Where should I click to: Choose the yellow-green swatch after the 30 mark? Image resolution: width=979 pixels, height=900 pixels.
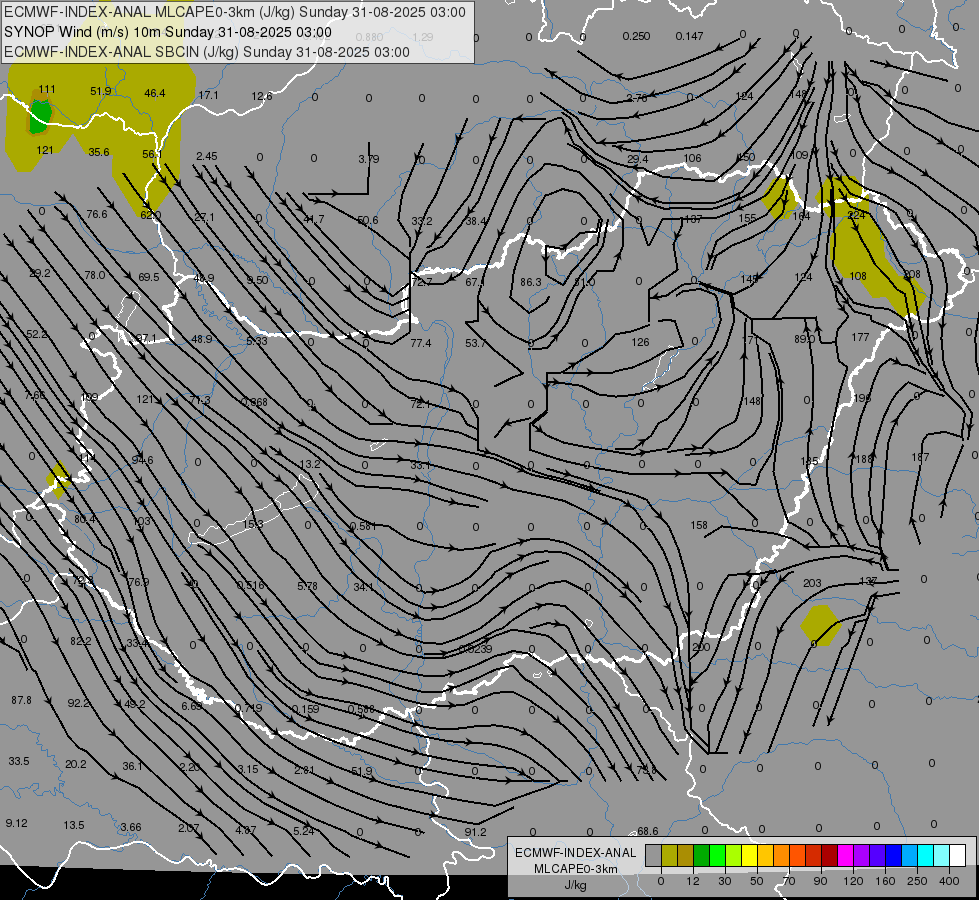point(734,855)
